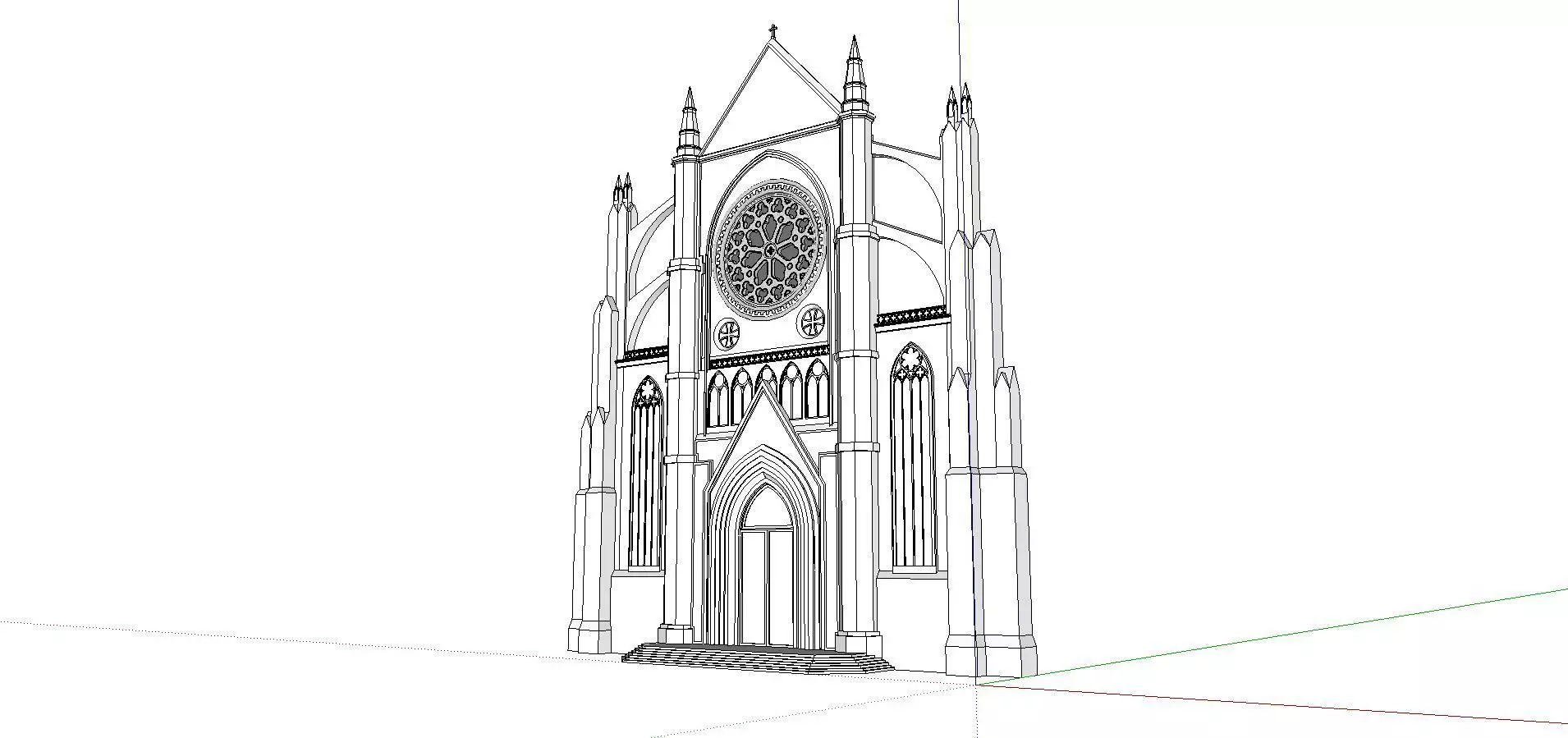
Task: Click the entrance steps at the cathedral base
Action: 757,658
